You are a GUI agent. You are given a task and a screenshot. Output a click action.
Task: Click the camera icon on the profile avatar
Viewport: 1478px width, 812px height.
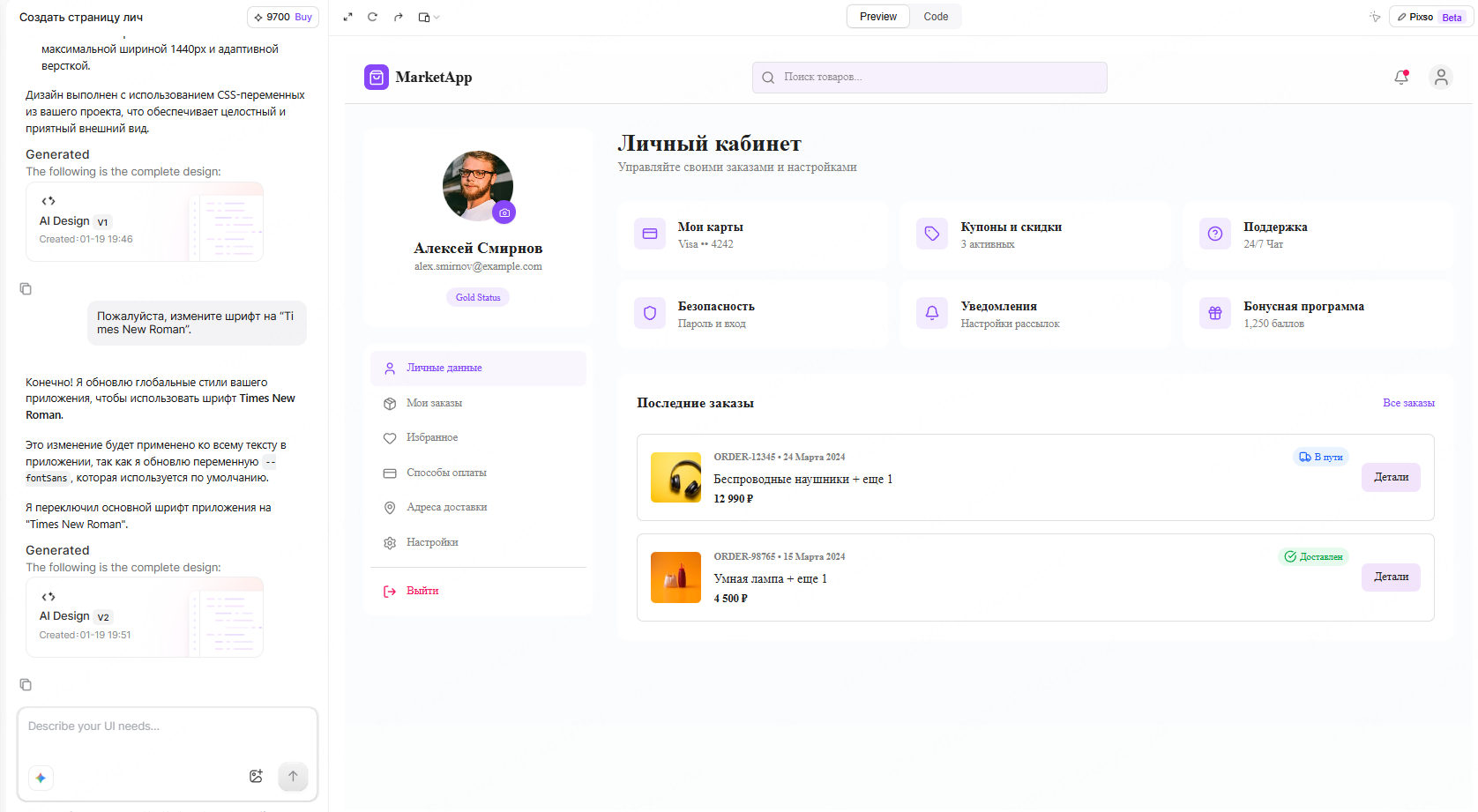pos(504,212)
